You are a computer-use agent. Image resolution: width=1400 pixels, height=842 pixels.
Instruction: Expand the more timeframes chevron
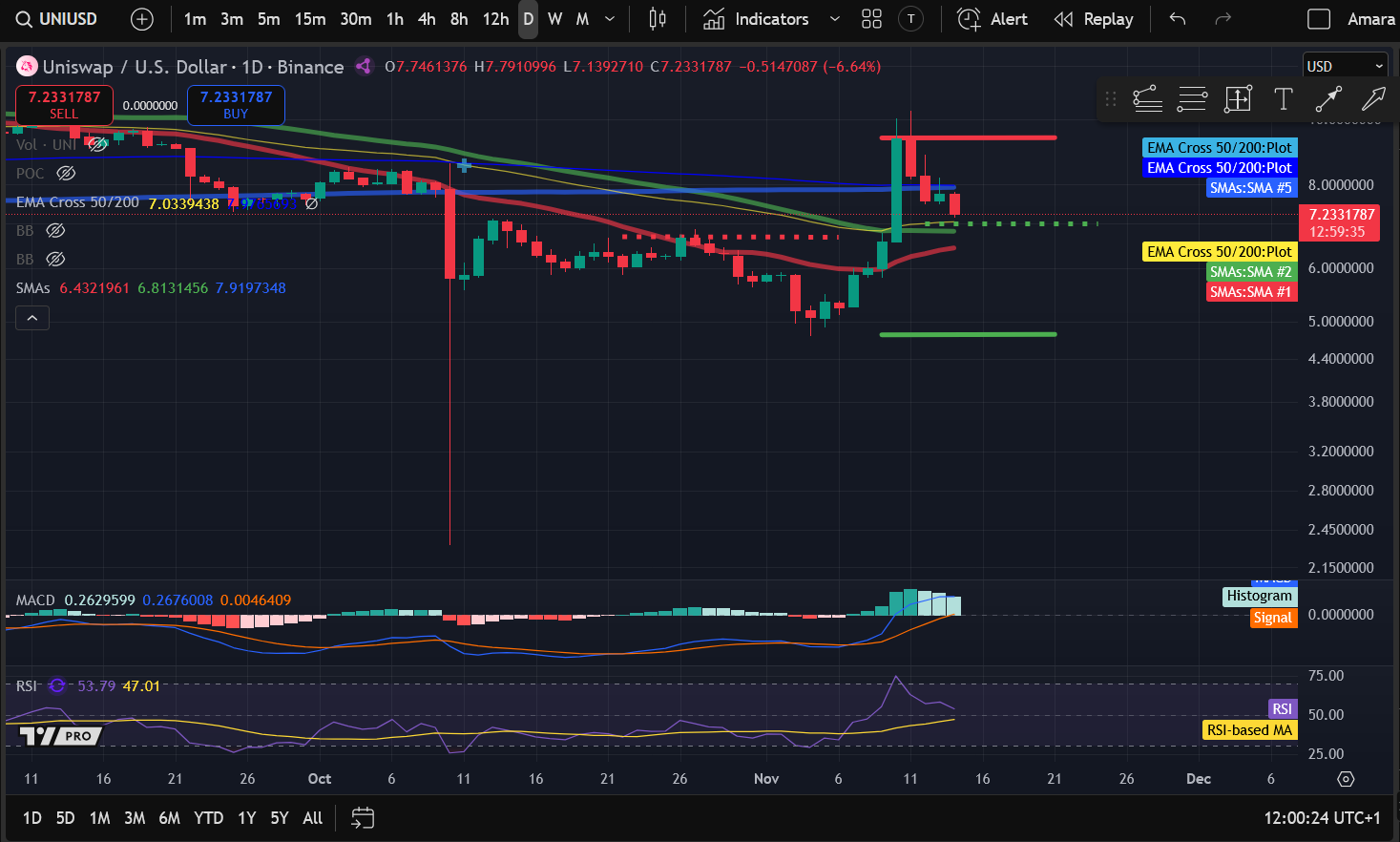pyautogui.click(x=610, y=19)
